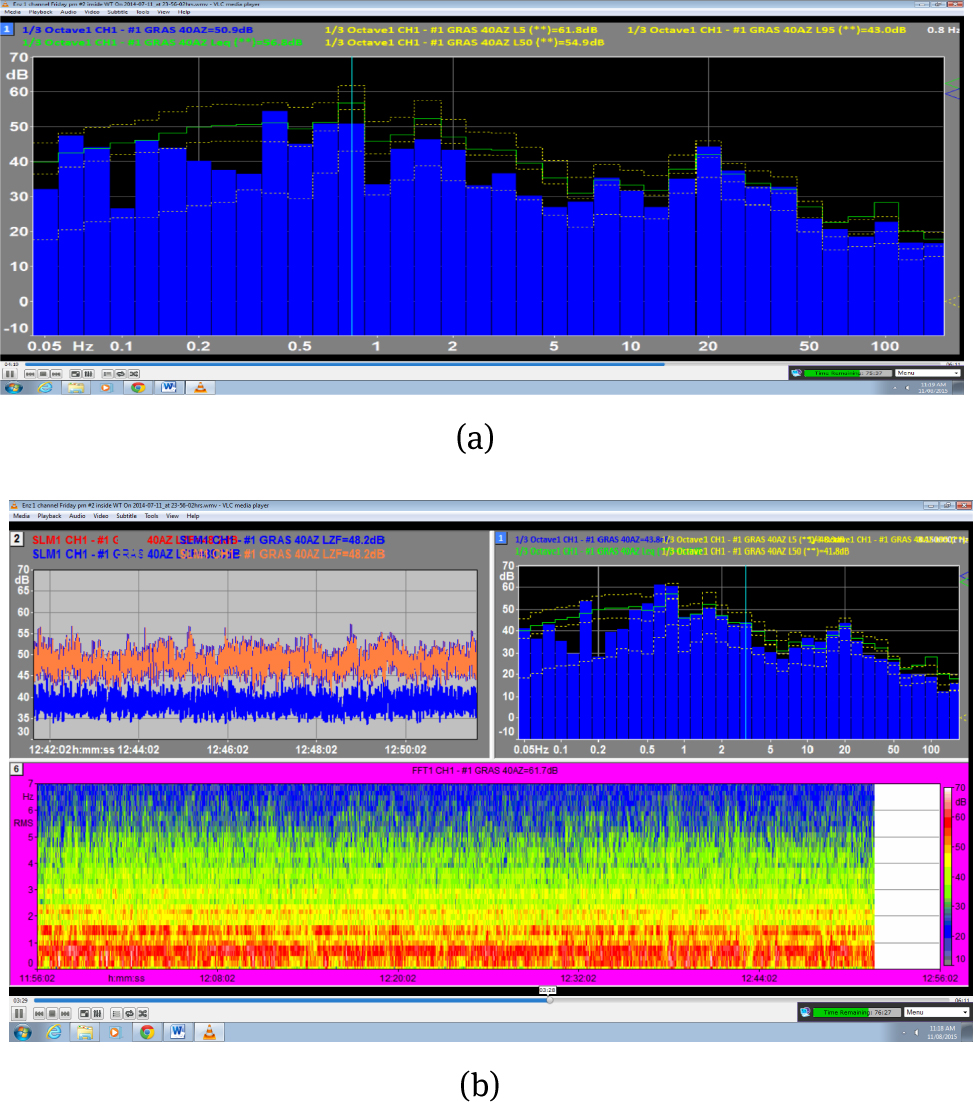973x1102 pixels.
Task: Toggle shuffle in the lower VLC controls
Action: click(143, 1013)
